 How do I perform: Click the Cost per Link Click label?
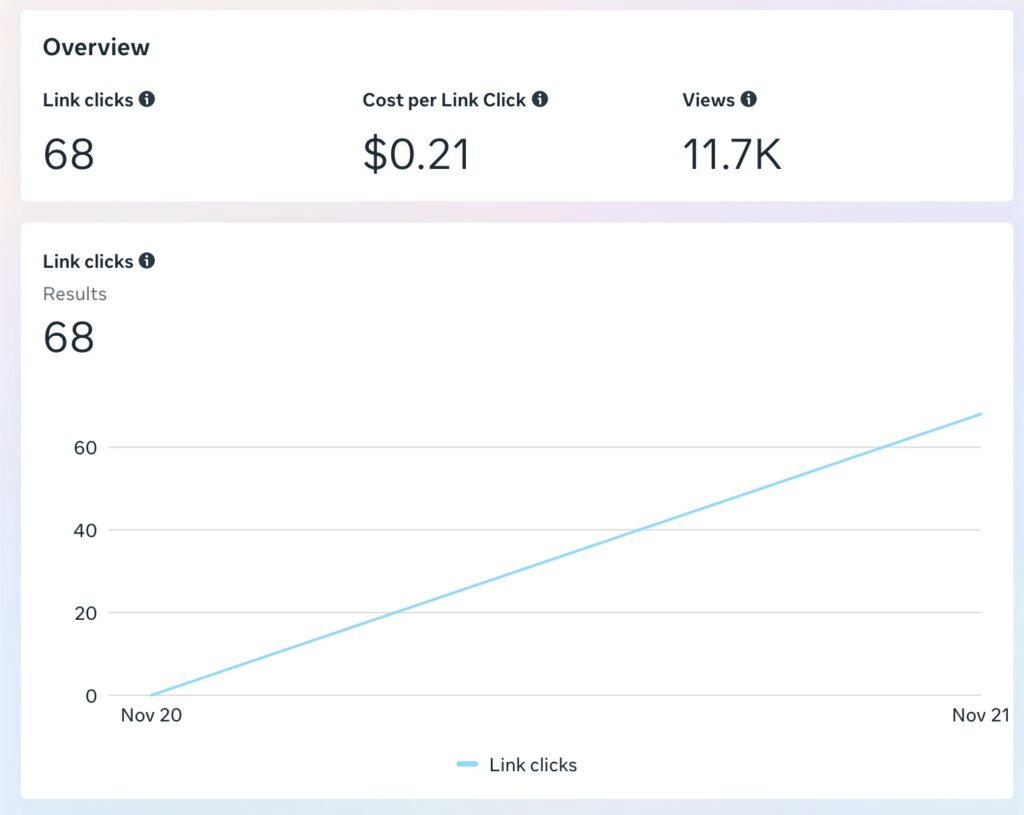tap(444, 100)
